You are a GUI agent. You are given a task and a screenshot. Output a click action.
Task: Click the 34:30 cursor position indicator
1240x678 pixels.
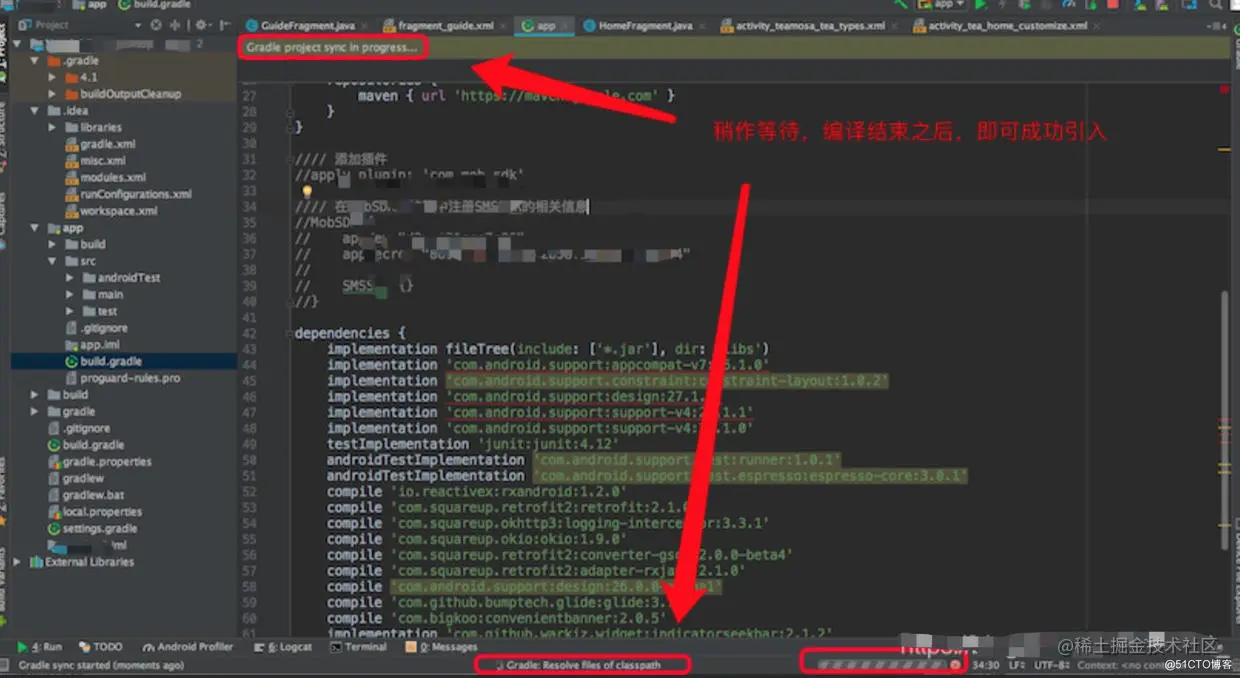pos(986,664)
